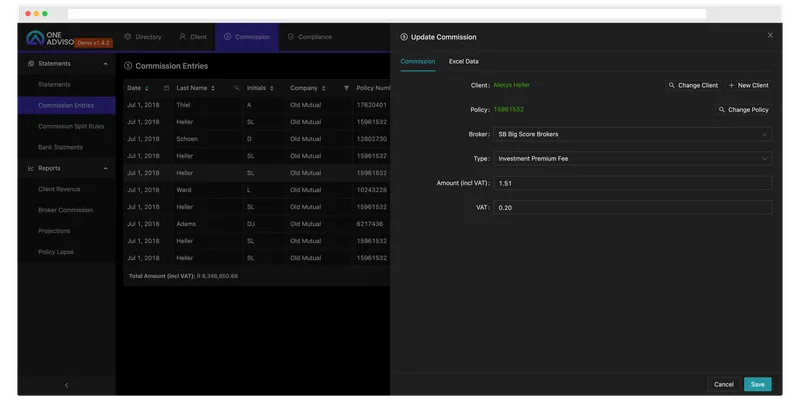Click the One Advisor logo icon
This screenshot has height=400, width=800.
click(35, 38)
